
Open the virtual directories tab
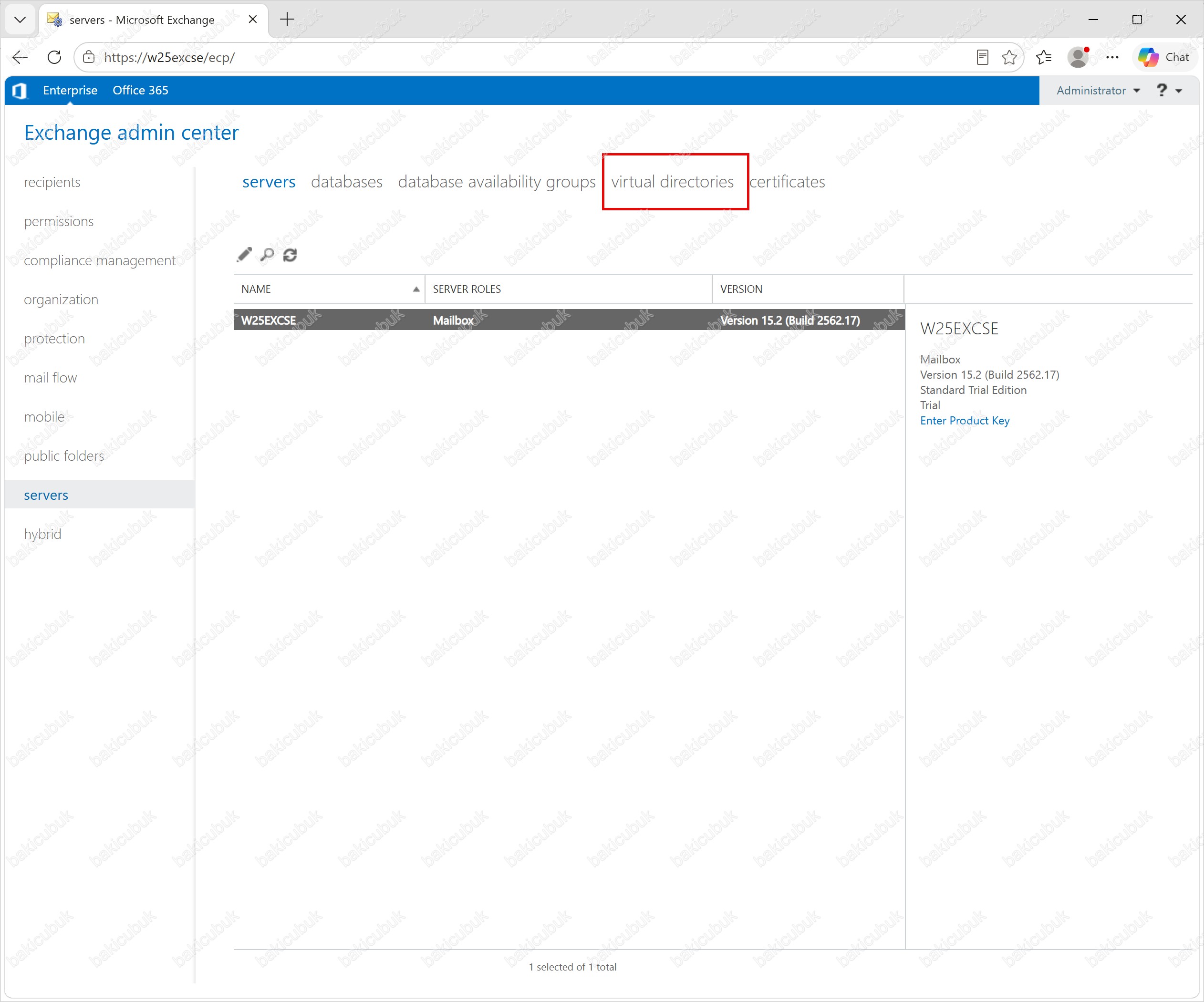click(673, 182)
